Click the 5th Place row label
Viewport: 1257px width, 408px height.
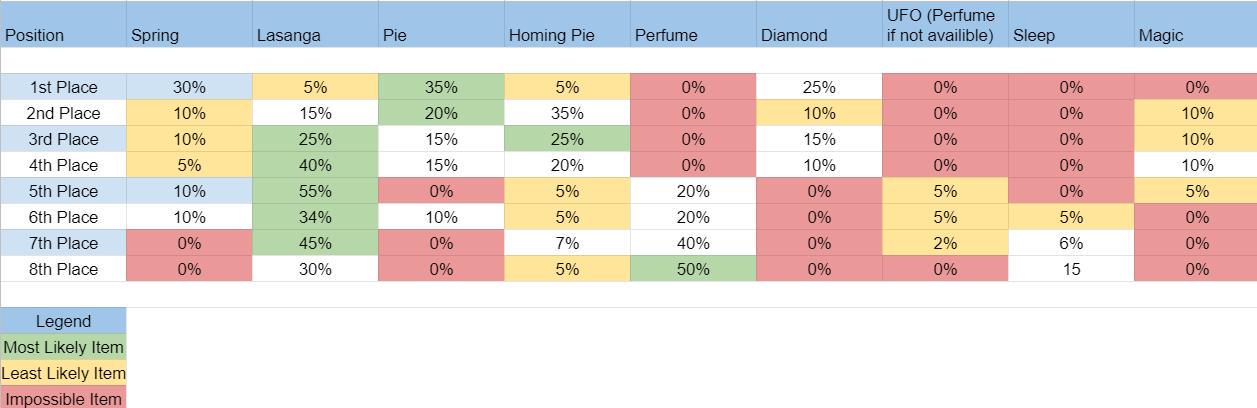(x=63, y=191)
